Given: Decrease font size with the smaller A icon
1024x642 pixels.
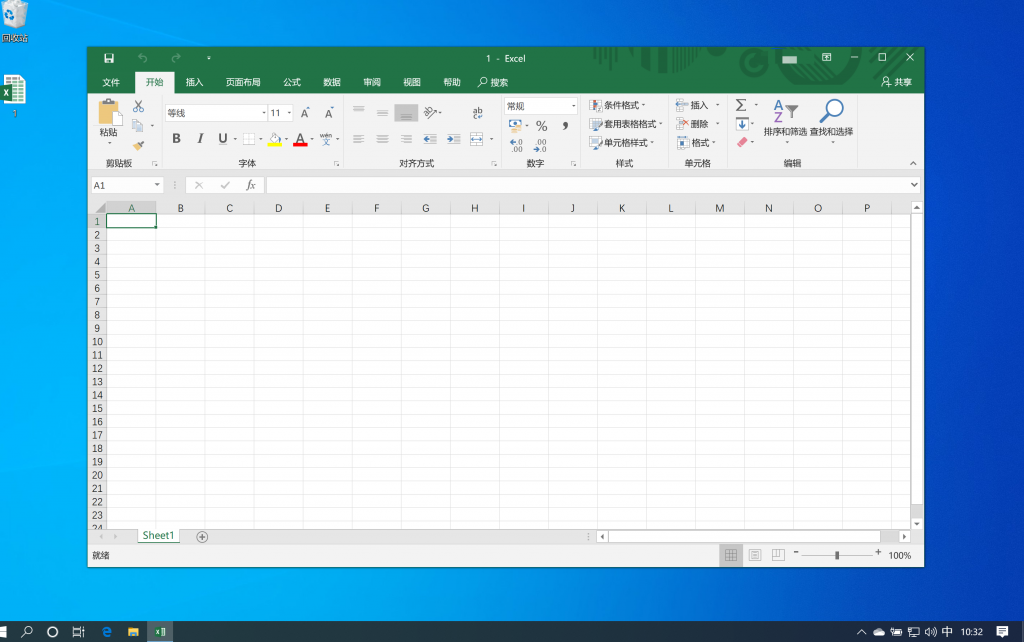Looking at the screenshot, I should [329, 113].
